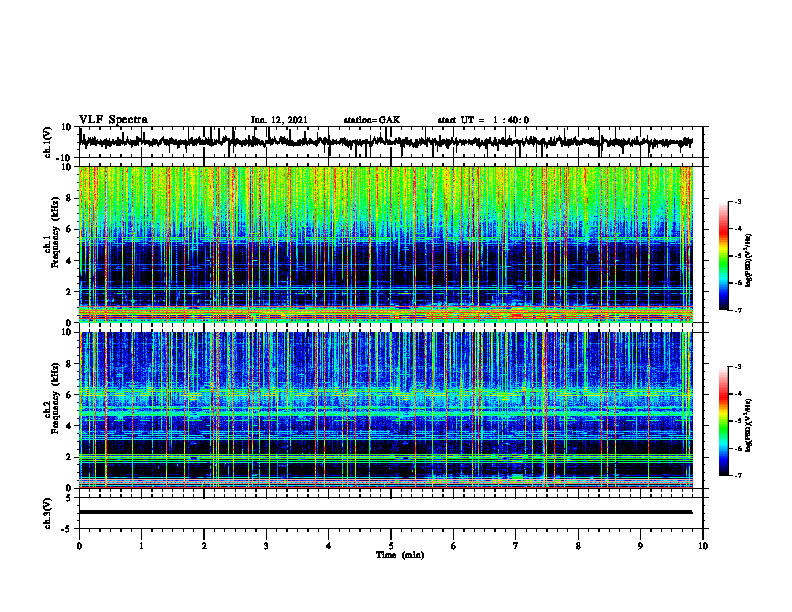
Task: Click the "ch.3(V)" axis label
Action: [48, 513]
